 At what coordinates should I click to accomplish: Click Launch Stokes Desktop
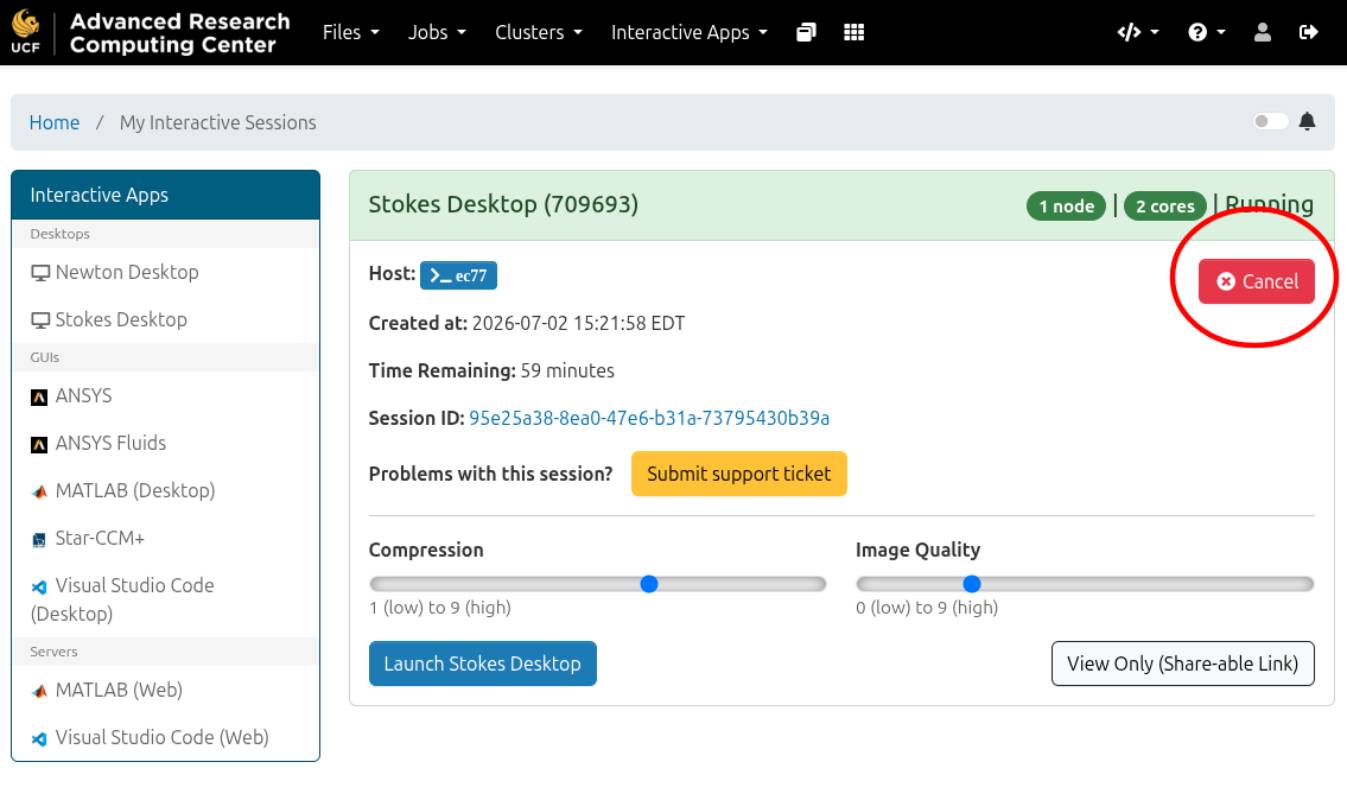click(x=483, y=664)
